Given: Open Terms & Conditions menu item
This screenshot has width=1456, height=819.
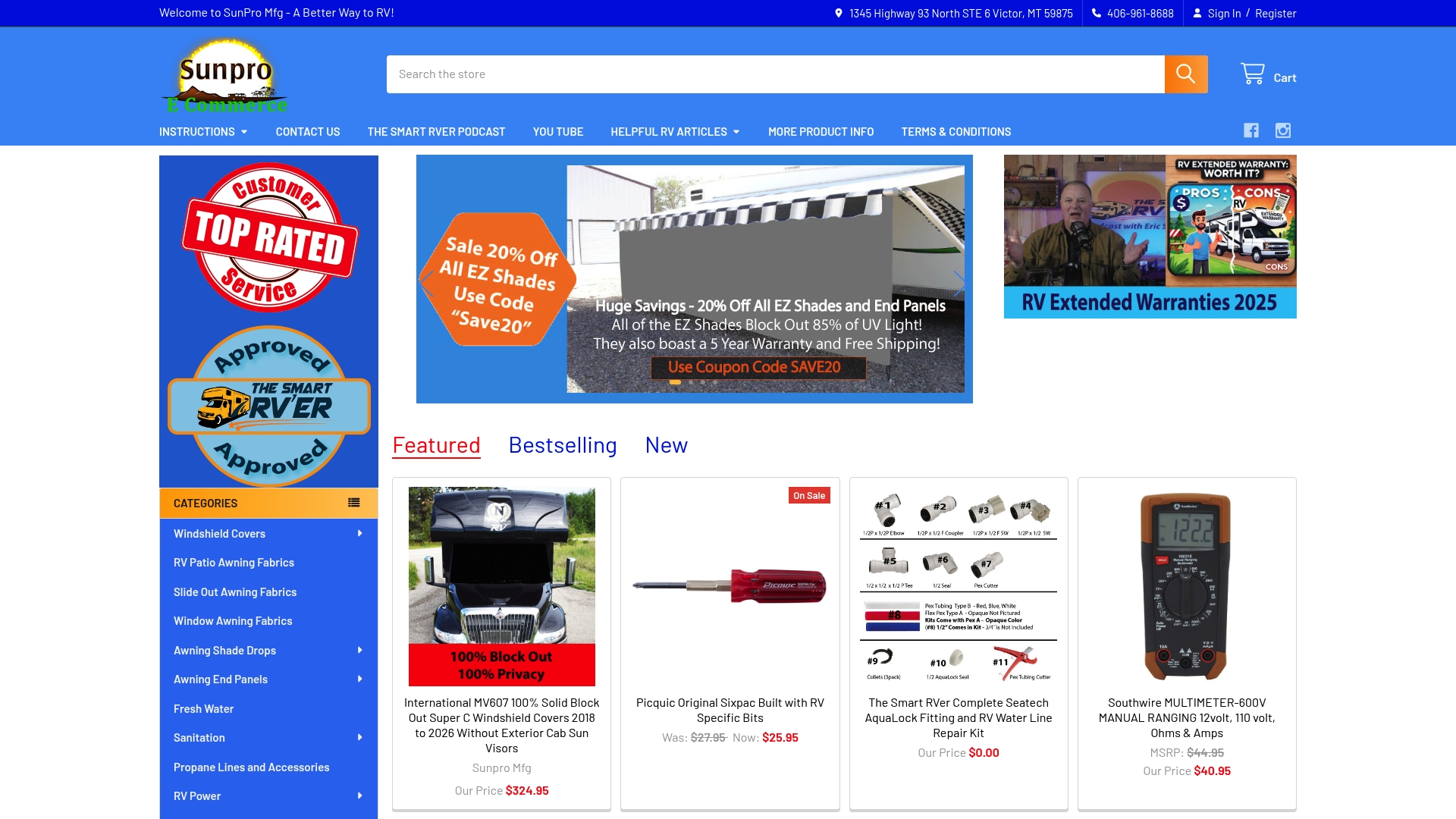Looking at the screenshot, I should pos(955,132).
